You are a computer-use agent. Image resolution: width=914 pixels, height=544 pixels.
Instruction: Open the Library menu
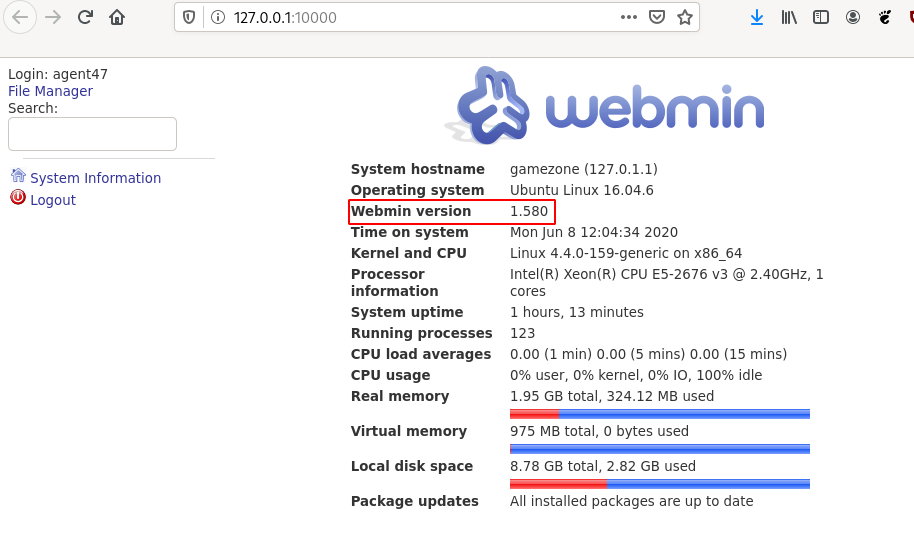click(789, 17)
